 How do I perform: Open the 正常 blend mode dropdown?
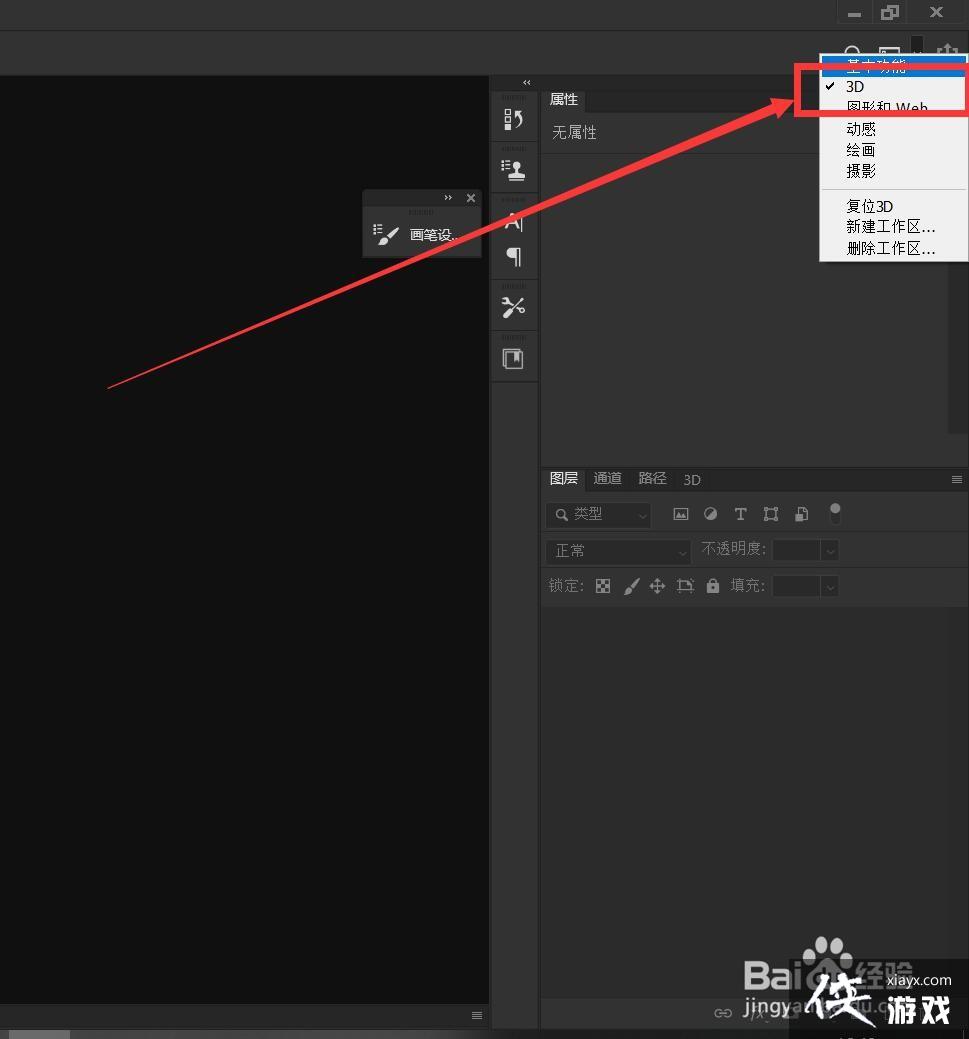coord(618,550)
